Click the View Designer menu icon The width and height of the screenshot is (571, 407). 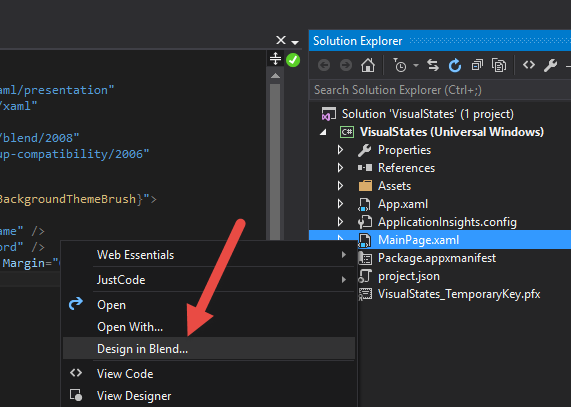click(76, 395)
